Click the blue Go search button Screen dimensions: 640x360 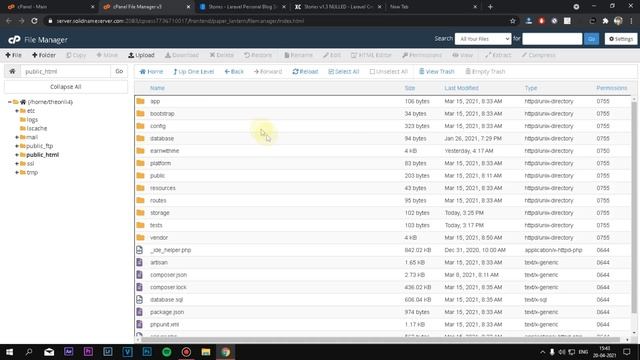pos(591,39)
